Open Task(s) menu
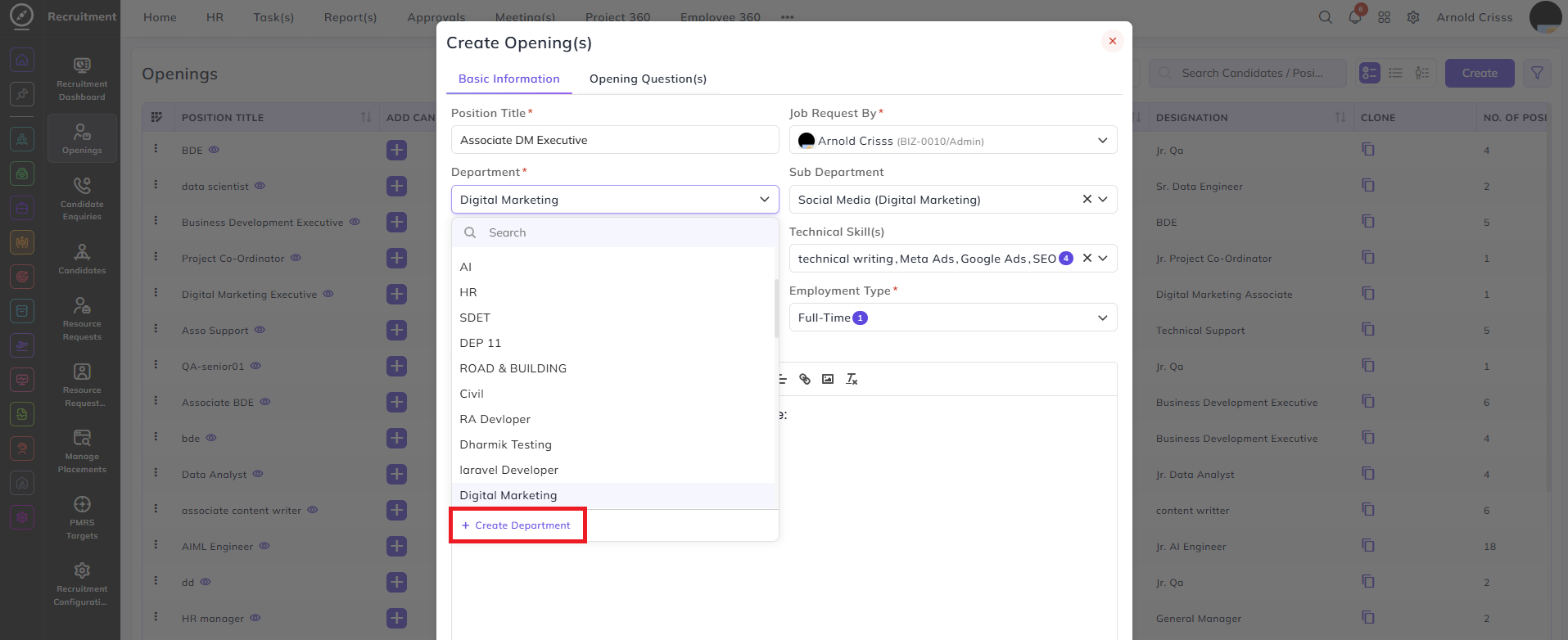This screenshot has width=1568, height=640. click(273, 17)
